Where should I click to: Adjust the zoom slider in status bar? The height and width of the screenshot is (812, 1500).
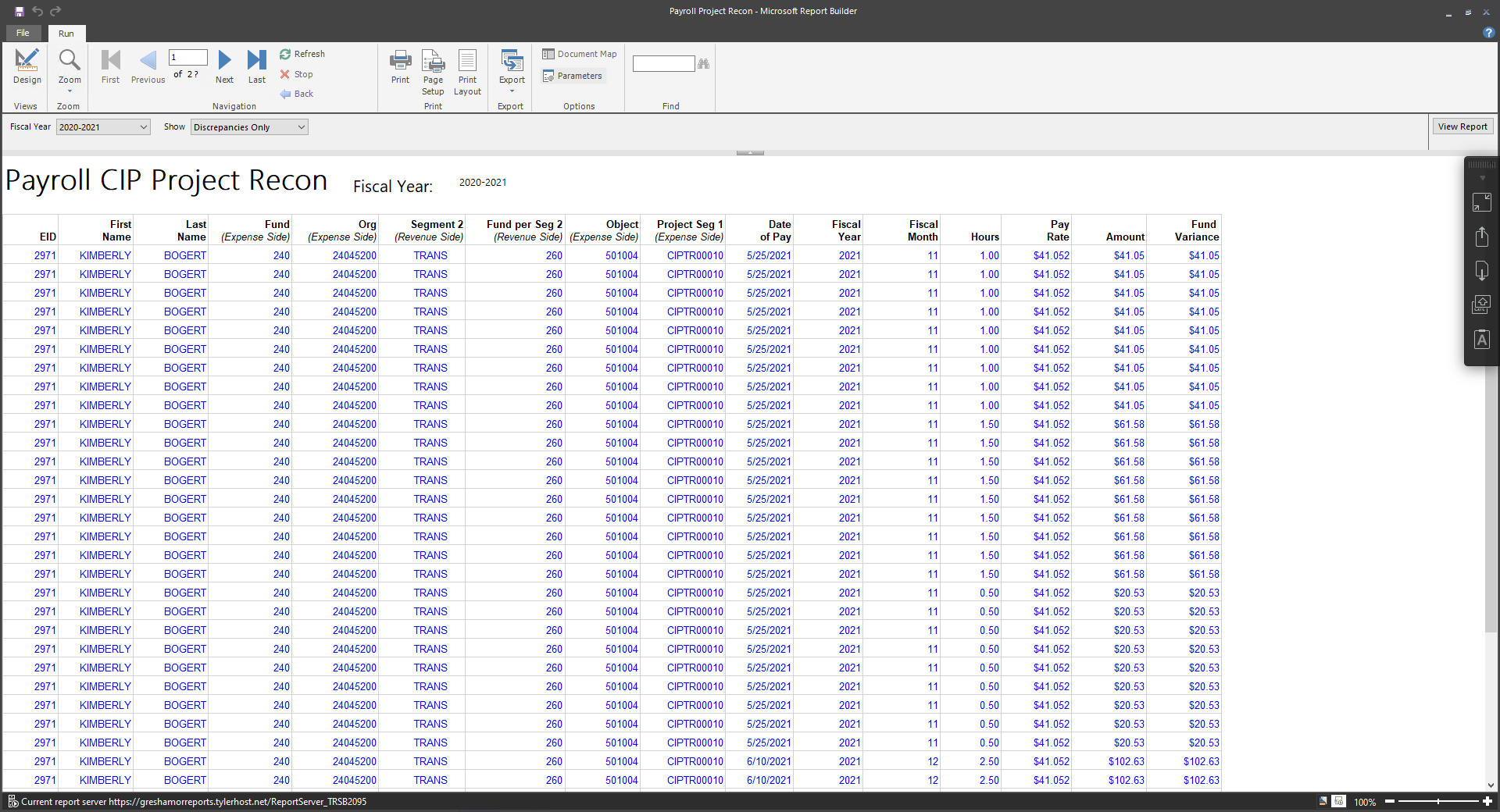pyautogui.click(x=1438, y=801)
